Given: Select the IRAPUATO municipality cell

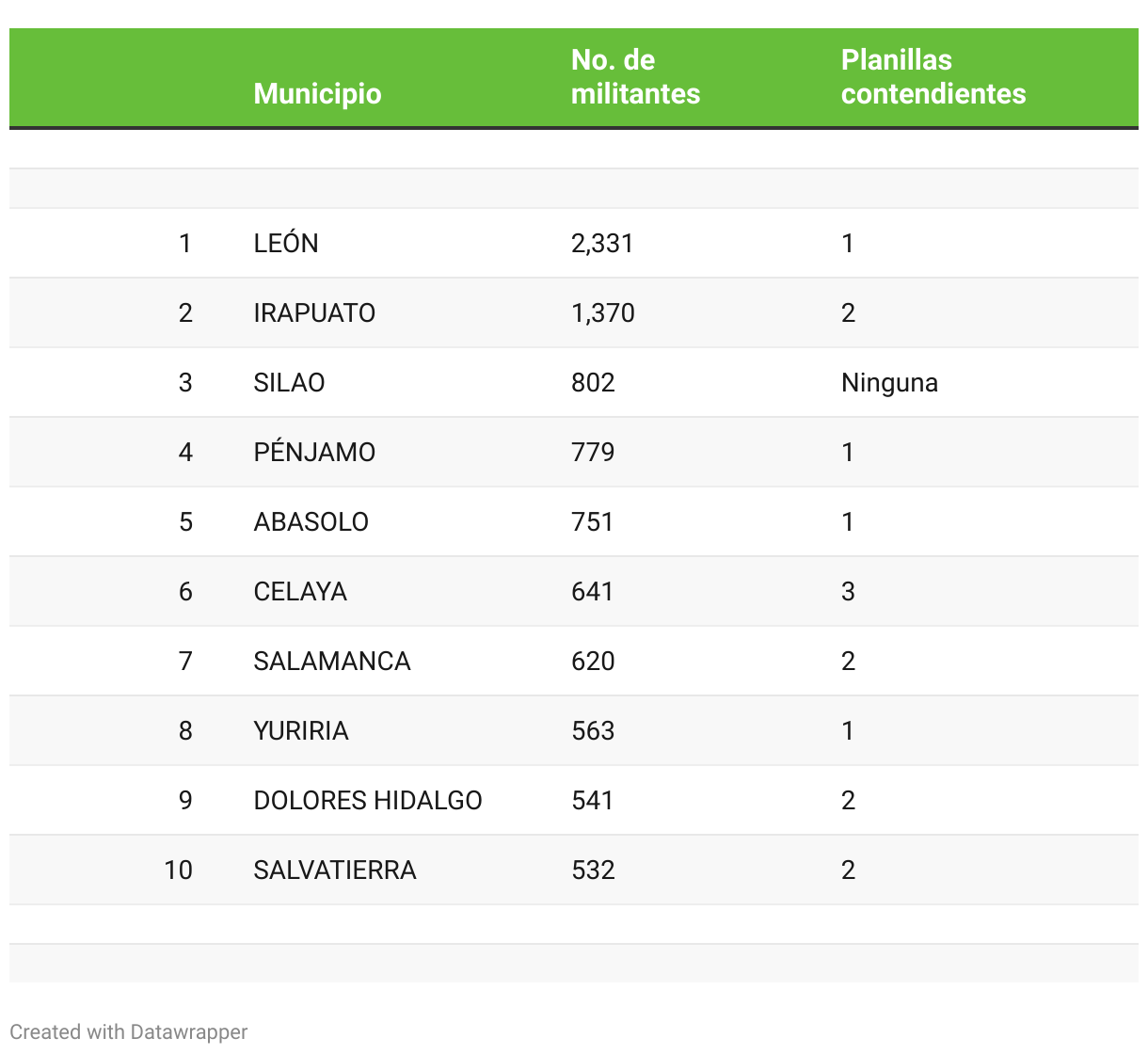Looking at the screenshot, I should point(314,312).
